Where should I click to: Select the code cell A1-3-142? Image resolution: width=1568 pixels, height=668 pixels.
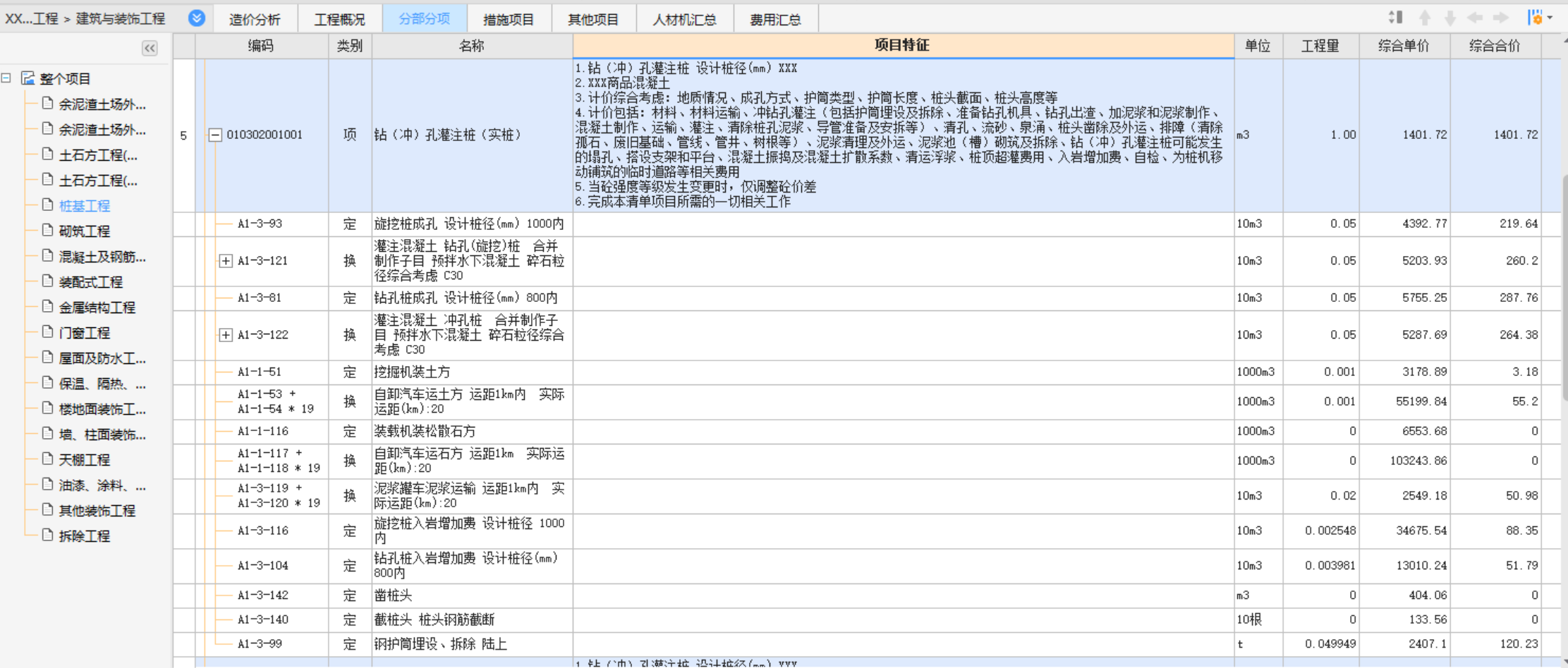pos(263,595)
